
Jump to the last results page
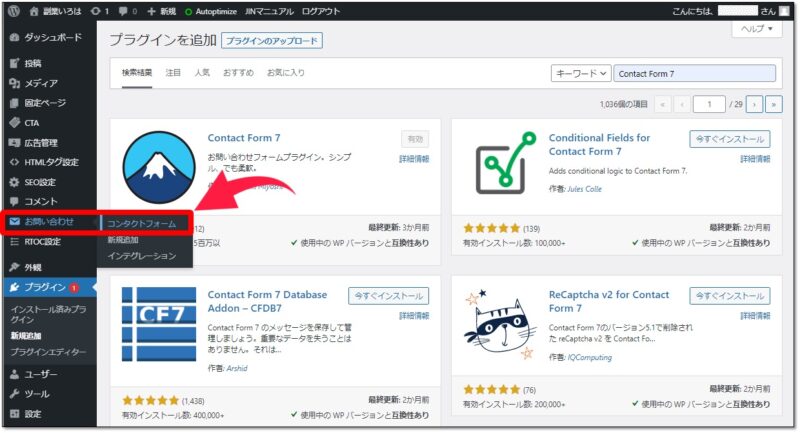tap(773, 105)
